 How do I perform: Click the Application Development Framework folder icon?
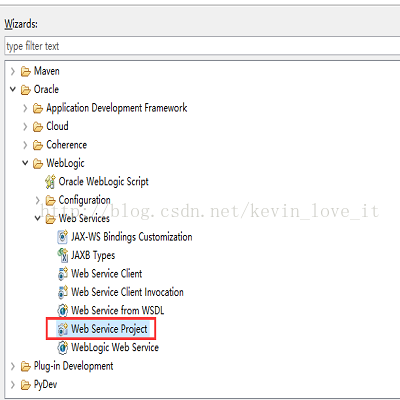[38, 108]
